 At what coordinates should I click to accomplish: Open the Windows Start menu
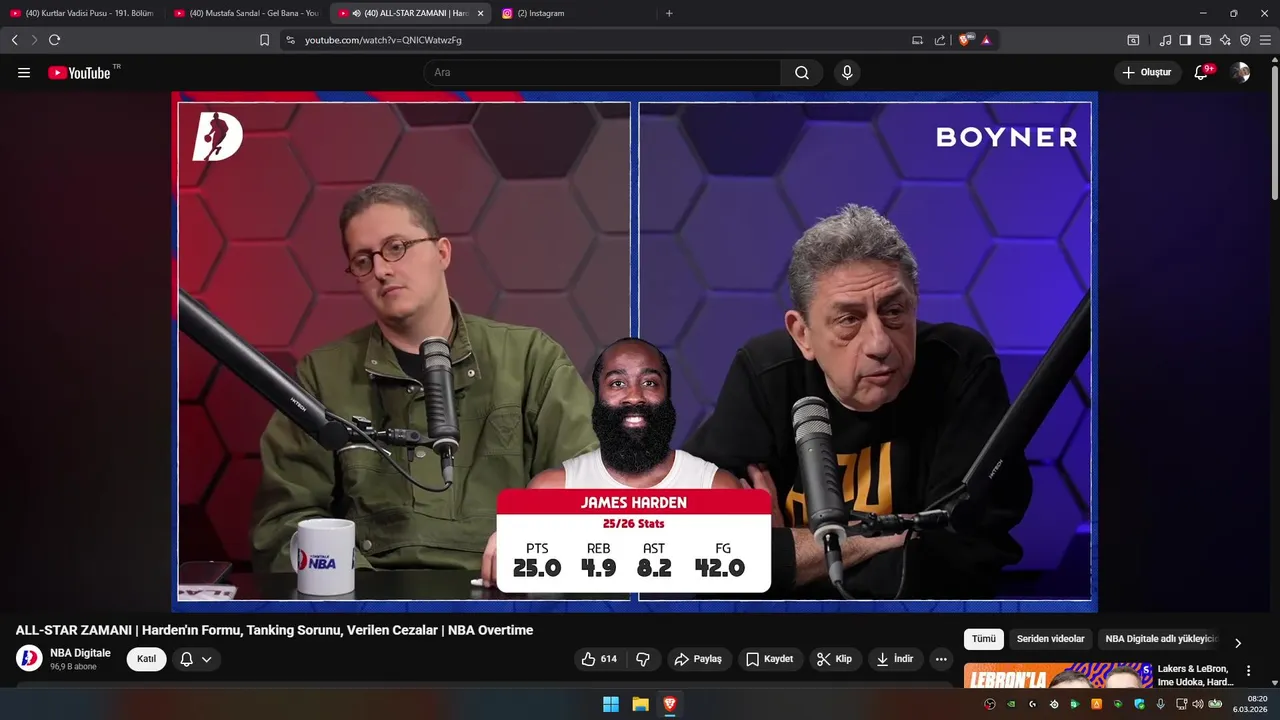pos(610,704)
